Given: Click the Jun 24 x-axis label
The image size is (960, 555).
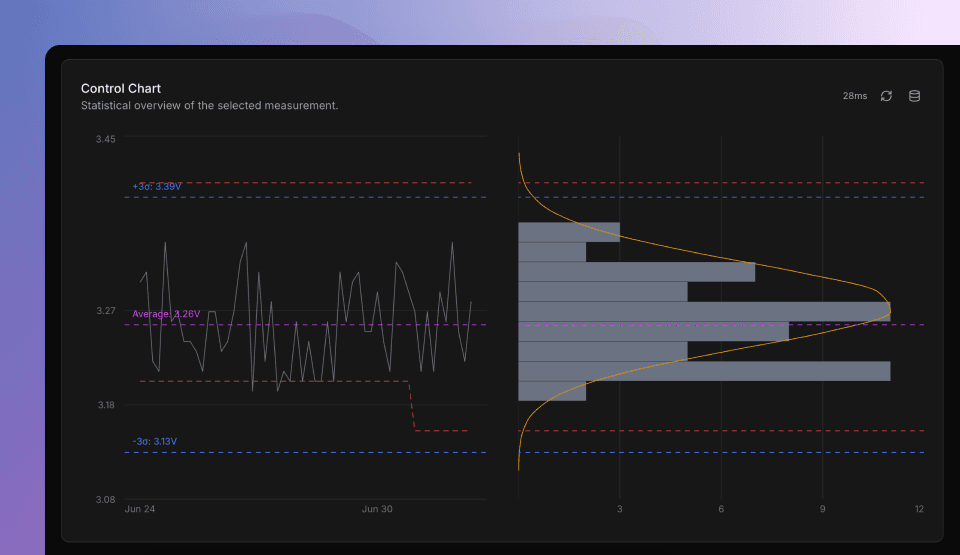Looking at the screenshot, I should click(x=139, y=509).
